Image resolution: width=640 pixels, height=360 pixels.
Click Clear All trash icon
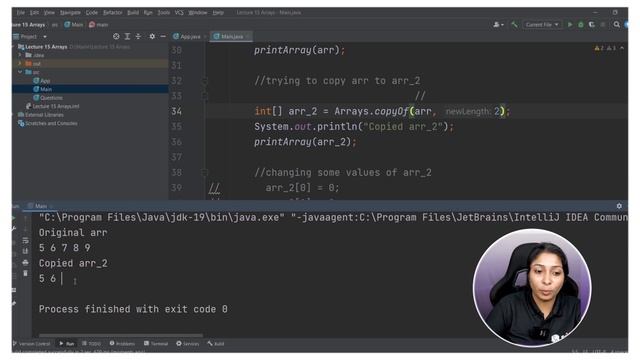pos(25,273)
